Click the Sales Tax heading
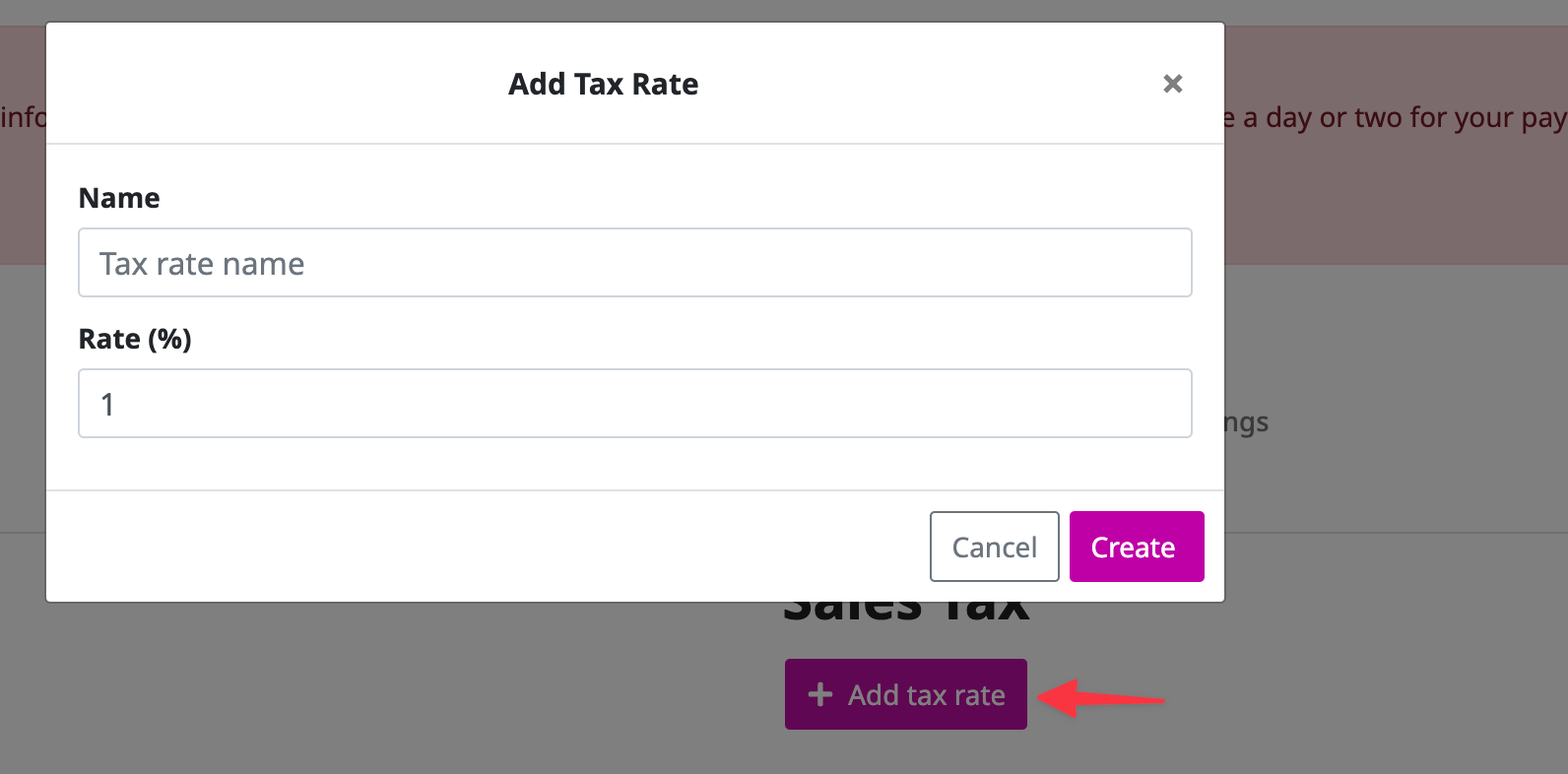This screenshot has height=774, width=1568. point(906,604)
